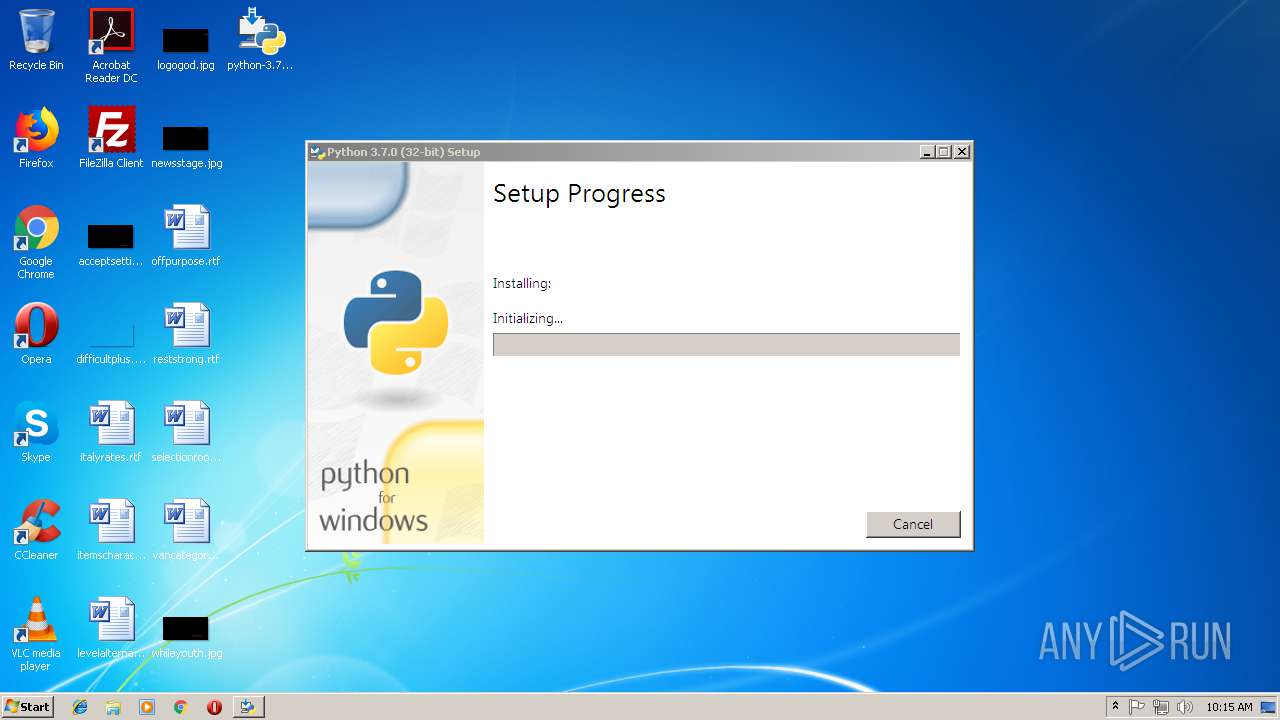Screen dimensions: 1280x720
Task: Close the Python 3.7.0 Setup window
Action: [x=962, y=152]
